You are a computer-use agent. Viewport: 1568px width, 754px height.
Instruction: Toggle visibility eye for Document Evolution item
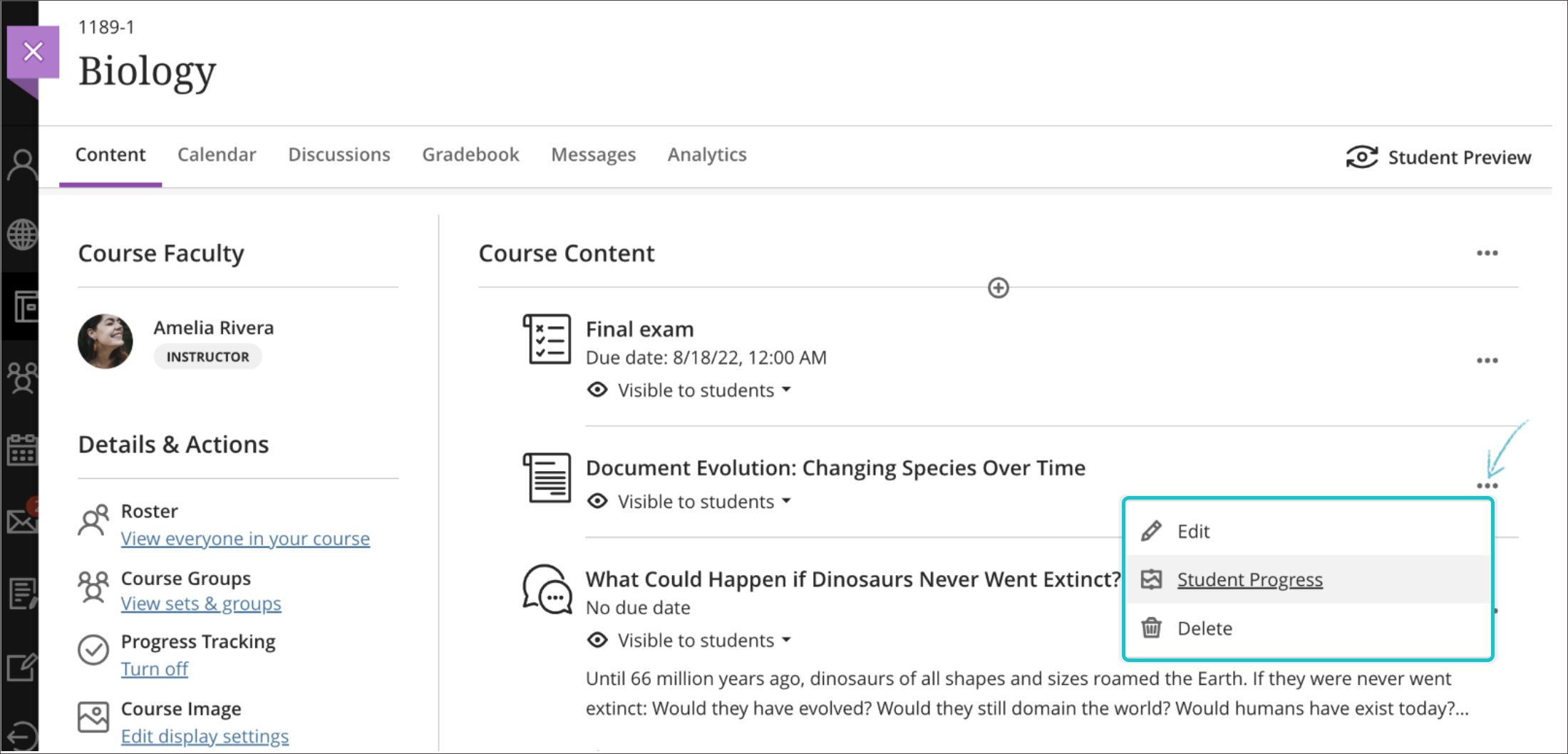pyautogui.click(x=597, y=501)
